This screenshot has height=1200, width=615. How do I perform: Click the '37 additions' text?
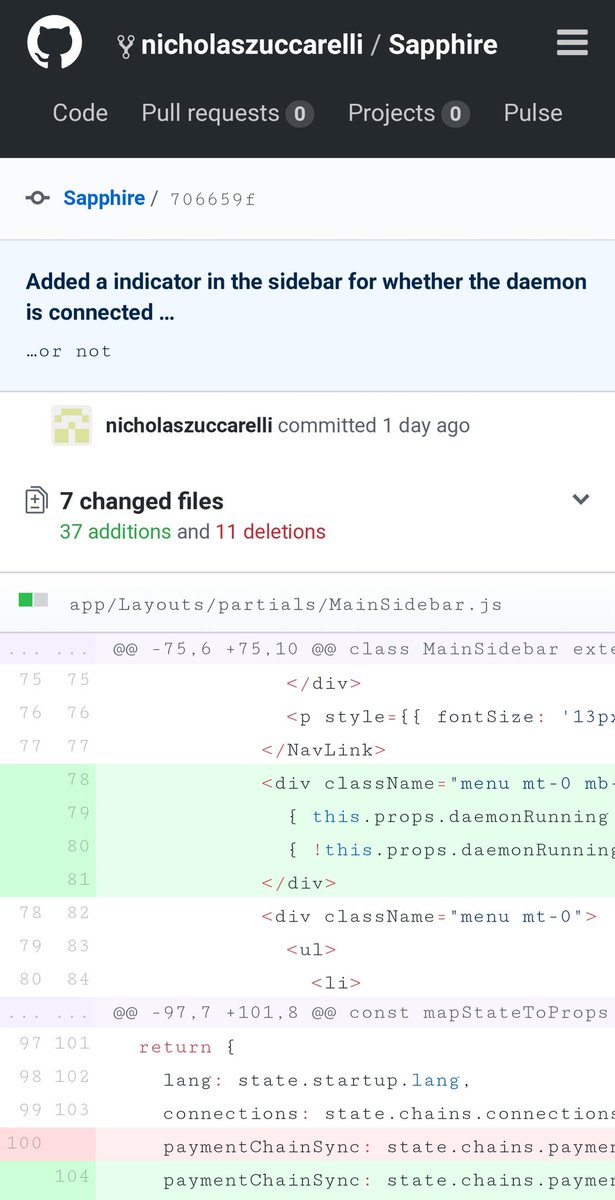(115, 532)
